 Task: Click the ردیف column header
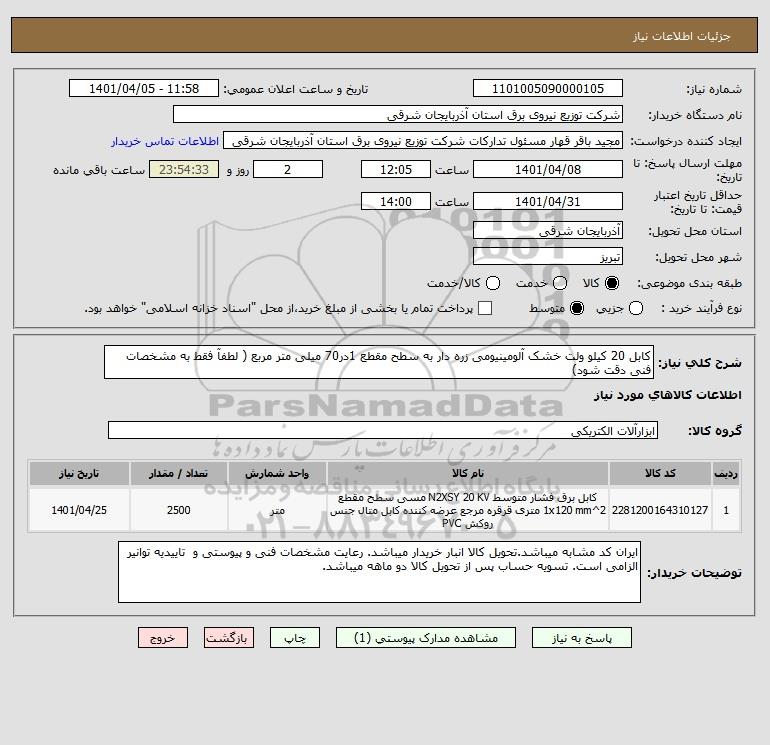pyautogui.click(x=726, y=473)
